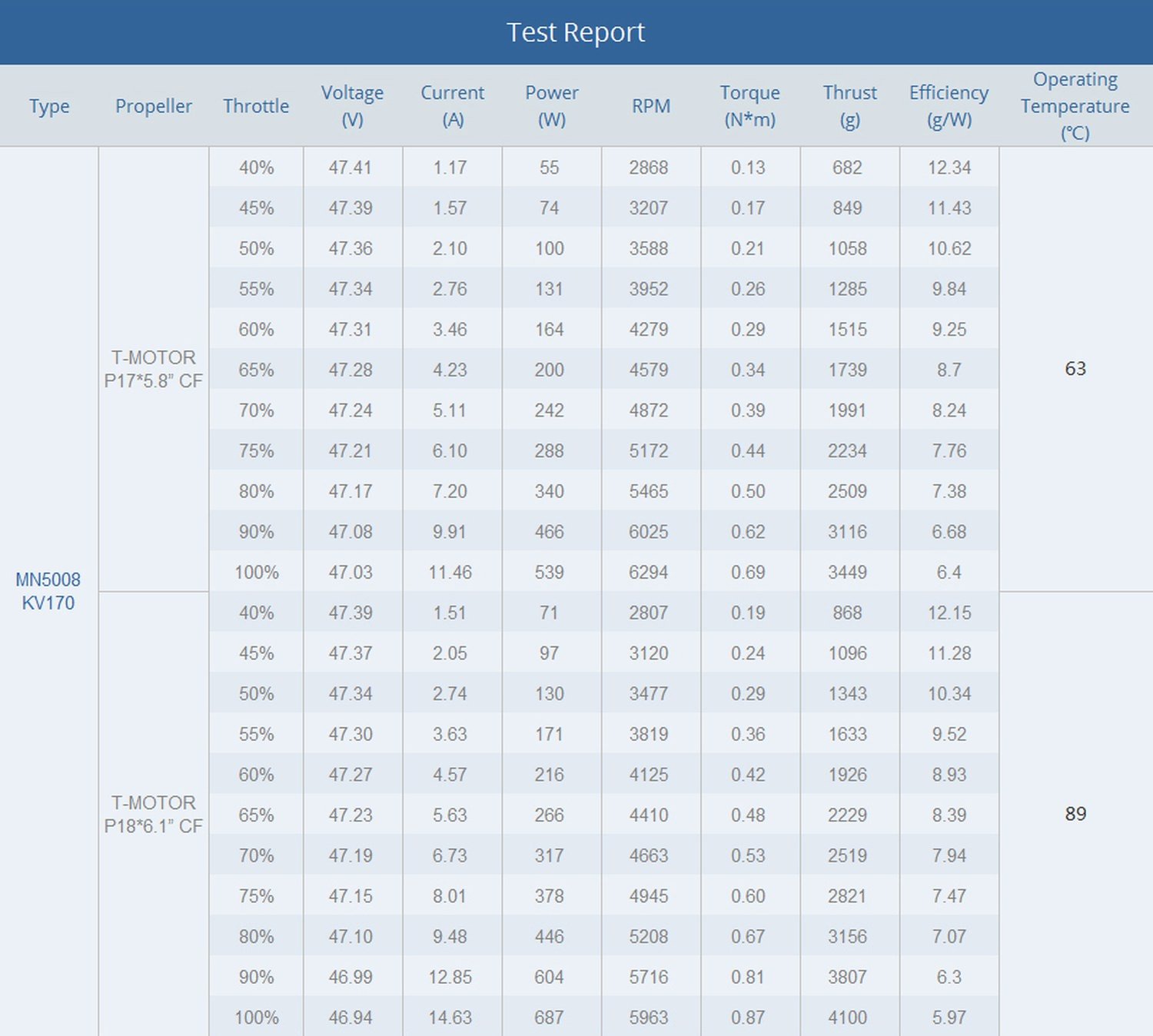Select the 14.63 current value cell
The height and width of the screenshot is (1036, 1153).
pyautogui.click(x=450, y=1017)
